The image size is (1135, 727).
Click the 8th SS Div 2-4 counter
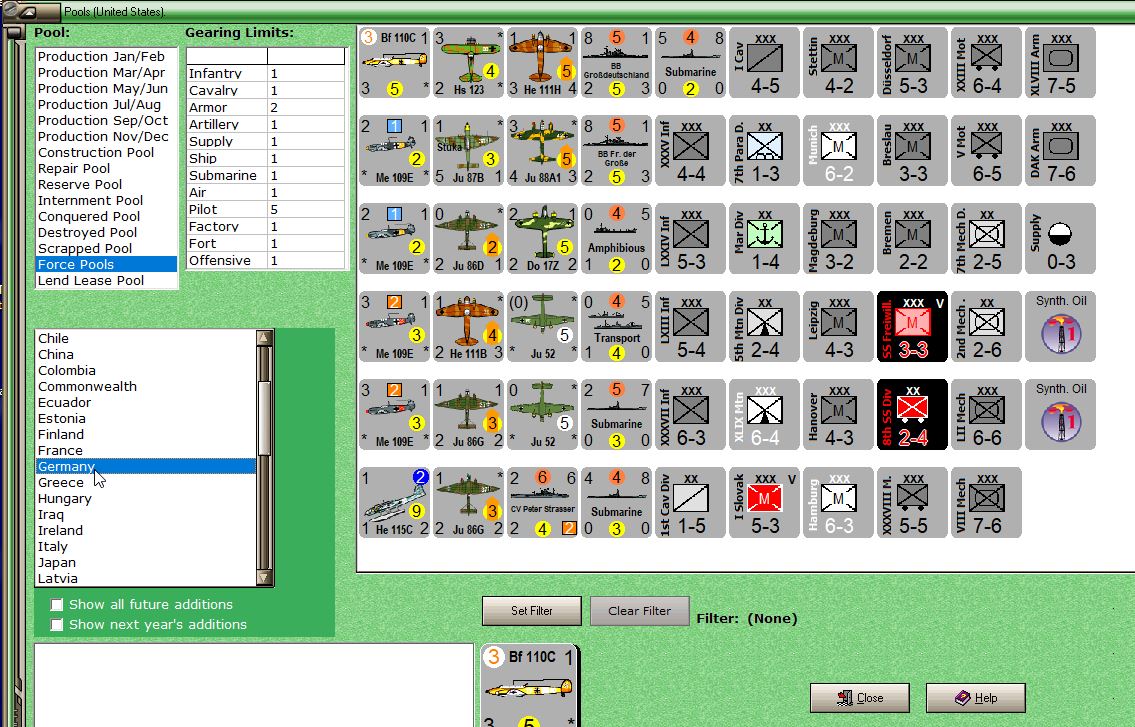tap(911, 415)
